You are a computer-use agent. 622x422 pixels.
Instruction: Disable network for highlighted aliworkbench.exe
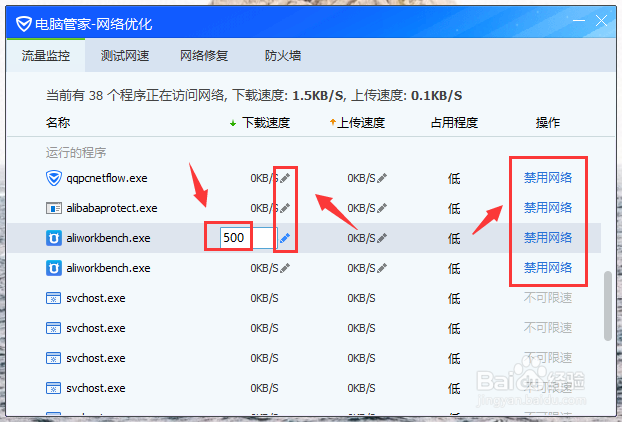pyautogui.click(x=548, y=238)
